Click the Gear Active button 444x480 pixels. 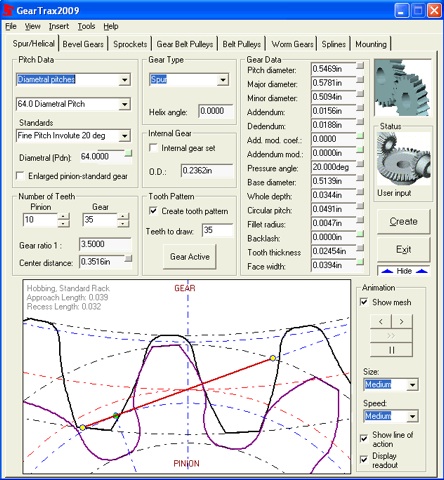(190, 257)
